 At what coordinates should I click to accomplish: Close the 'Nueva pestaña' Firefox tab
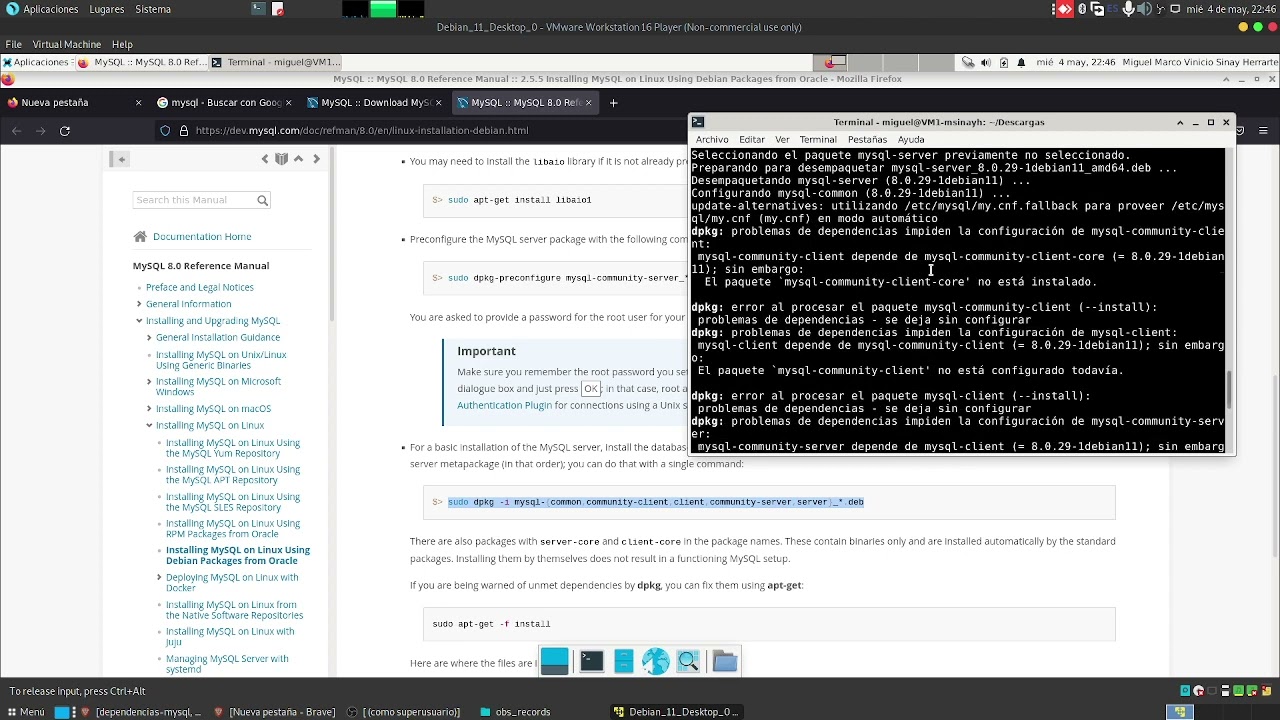click(x=138, y=102)
